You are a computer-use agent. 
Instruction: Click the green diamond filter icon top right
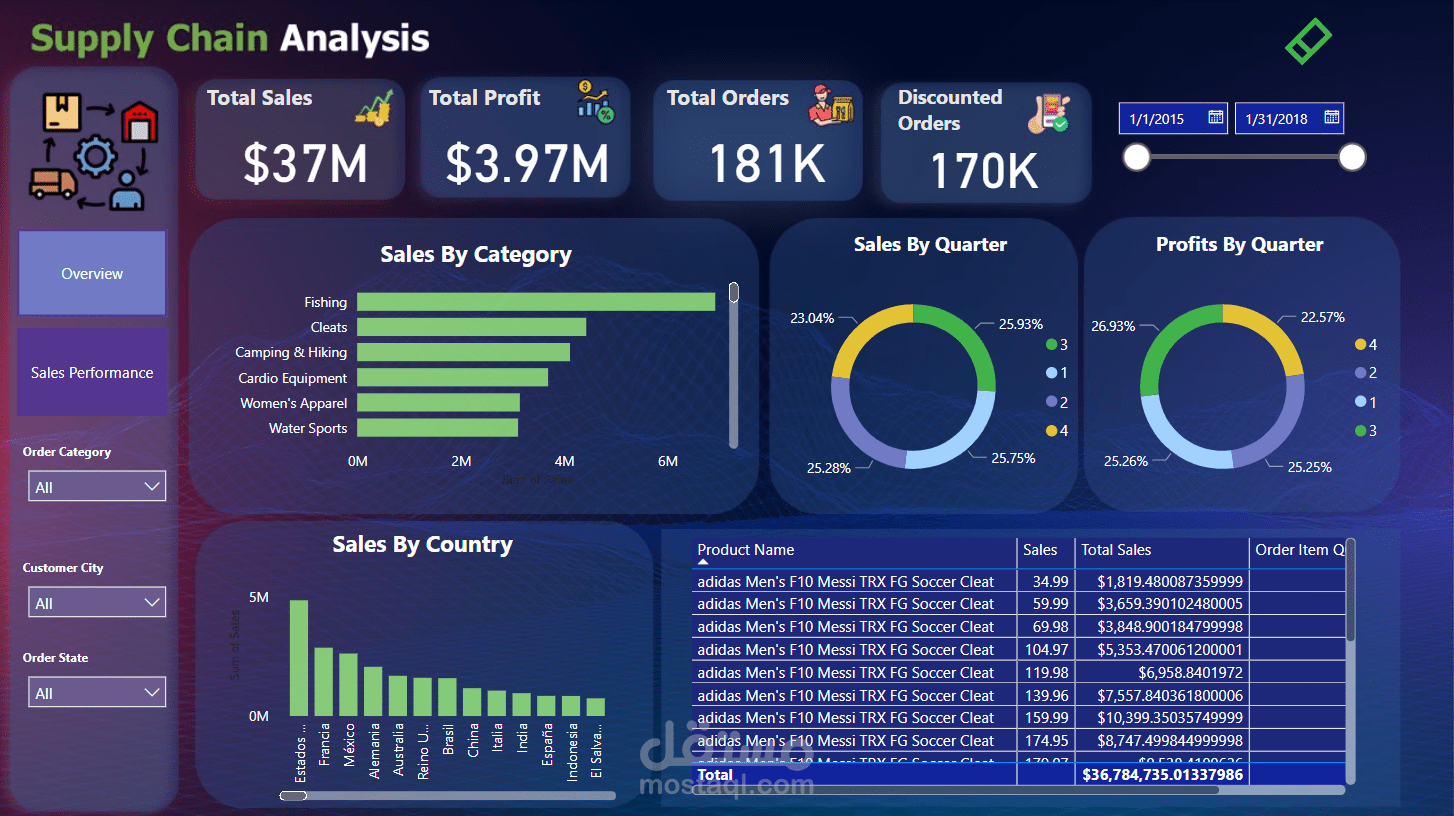point(1308,42)
